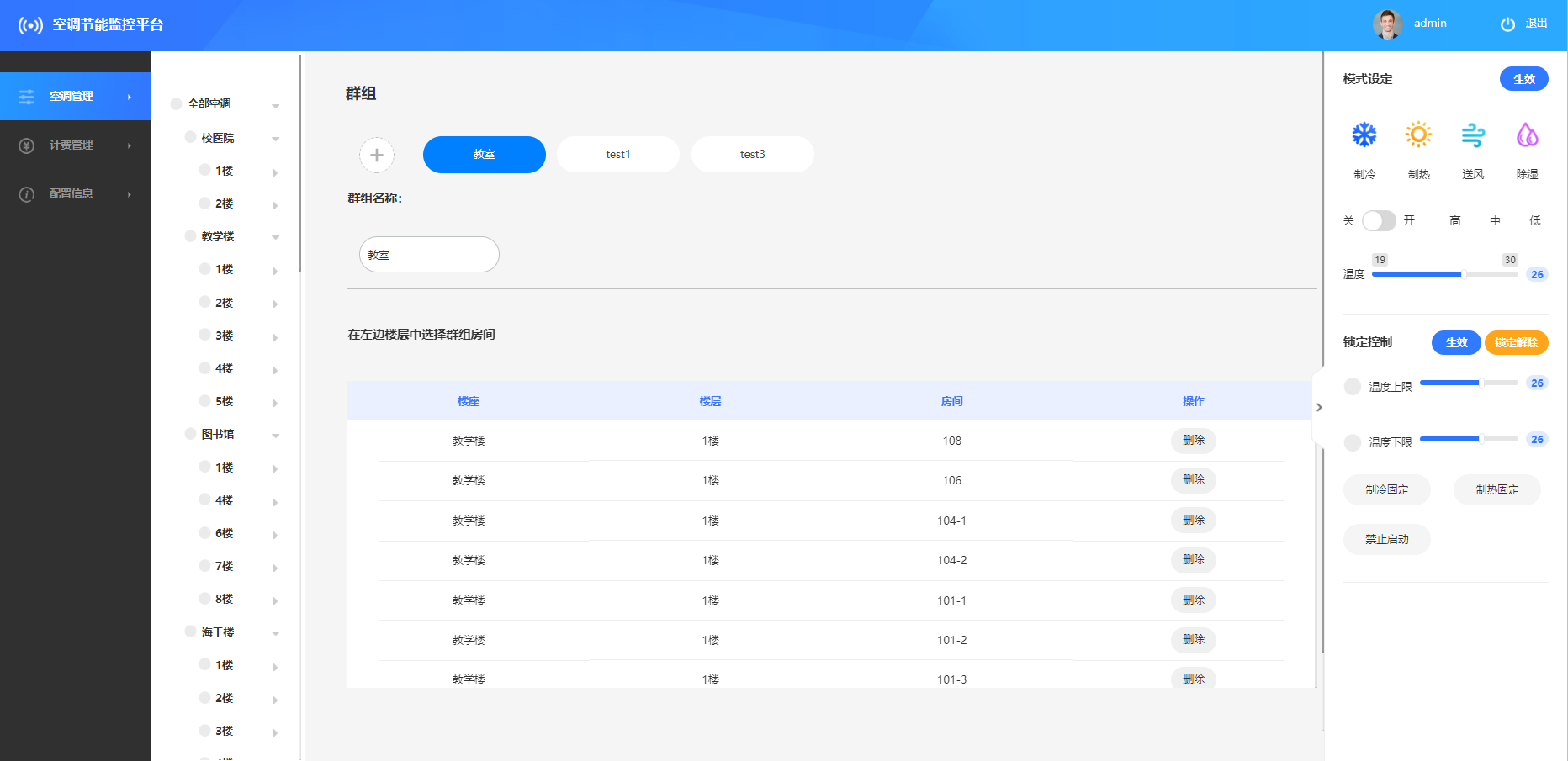Open 配置信息 menu in sidebar
Image resolution: width=1568 pixels, height=761 pixels.
point(72,194)
